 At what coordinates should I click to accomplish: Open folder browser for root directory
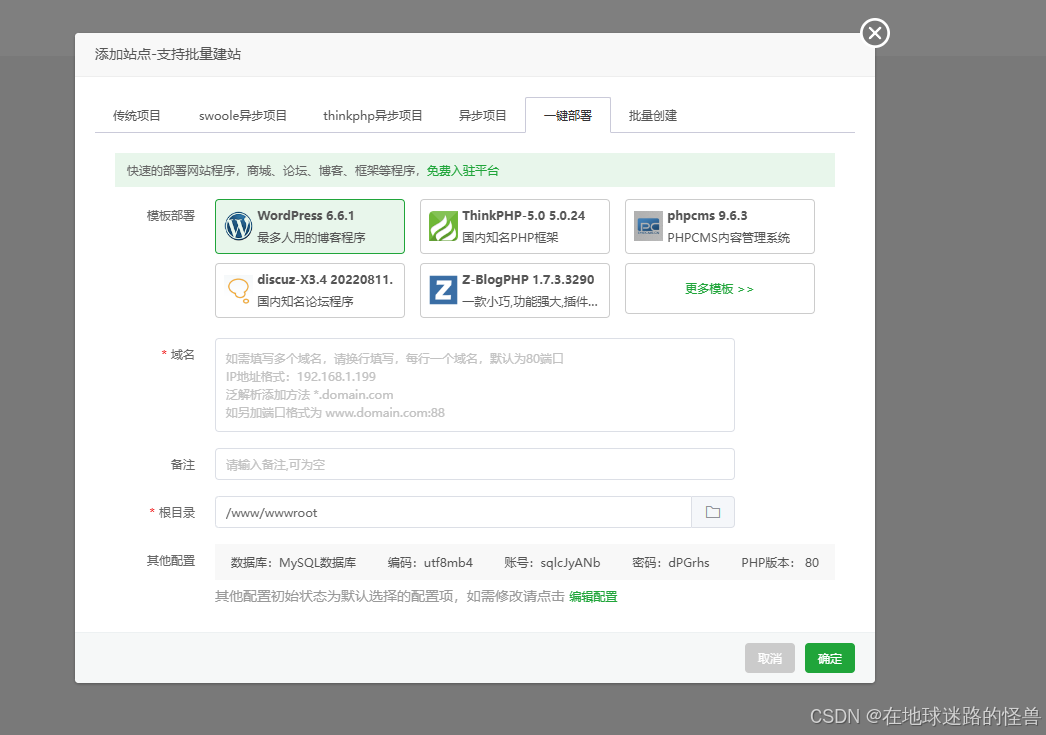(712, 512)
